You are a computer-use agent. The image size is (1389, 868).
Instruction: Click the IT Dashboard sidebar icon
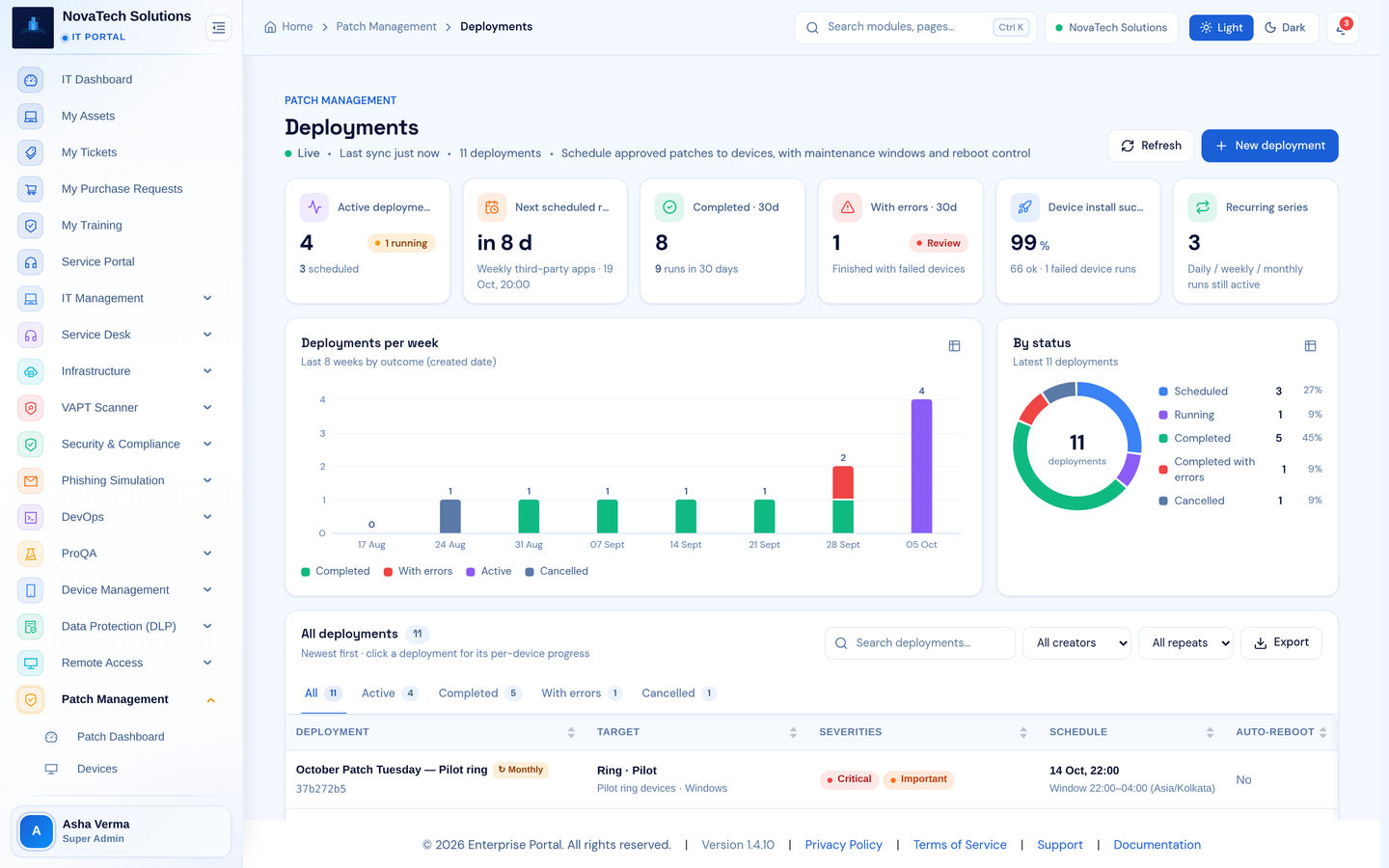(x=31, y=80)
